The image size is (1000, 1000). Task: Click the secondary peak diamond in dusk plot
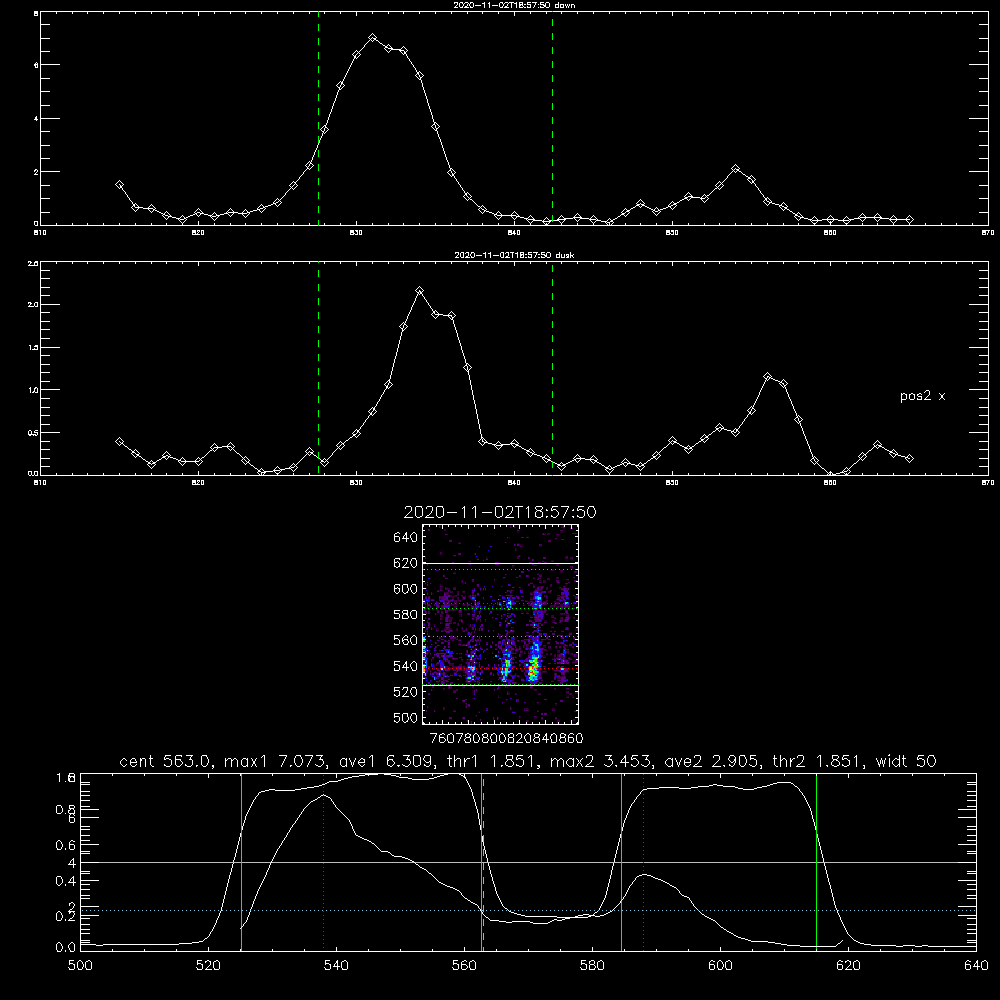(x=768, y=377)
